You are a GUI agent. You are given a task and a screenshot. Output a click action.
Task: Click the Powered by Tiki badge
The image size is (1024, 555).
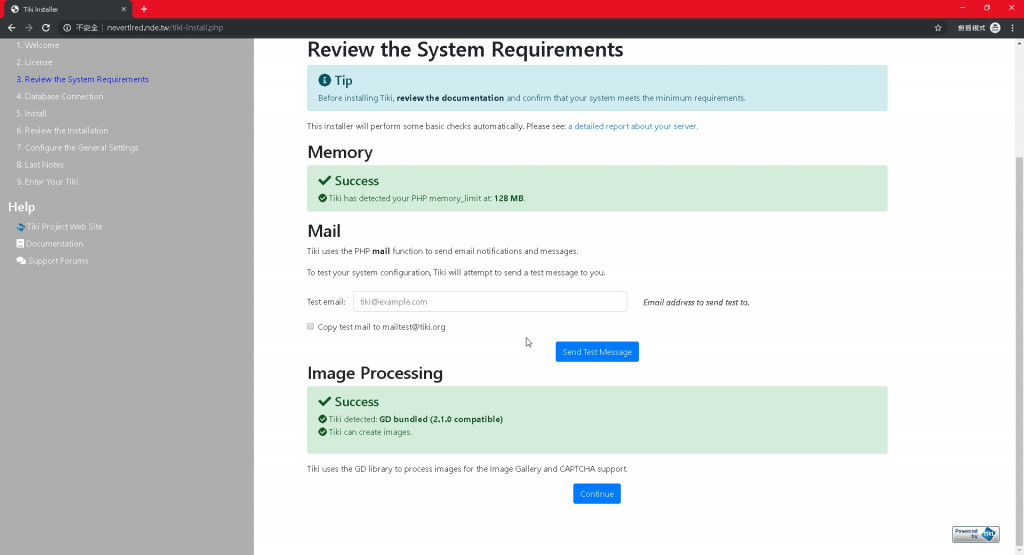[975, 534]
